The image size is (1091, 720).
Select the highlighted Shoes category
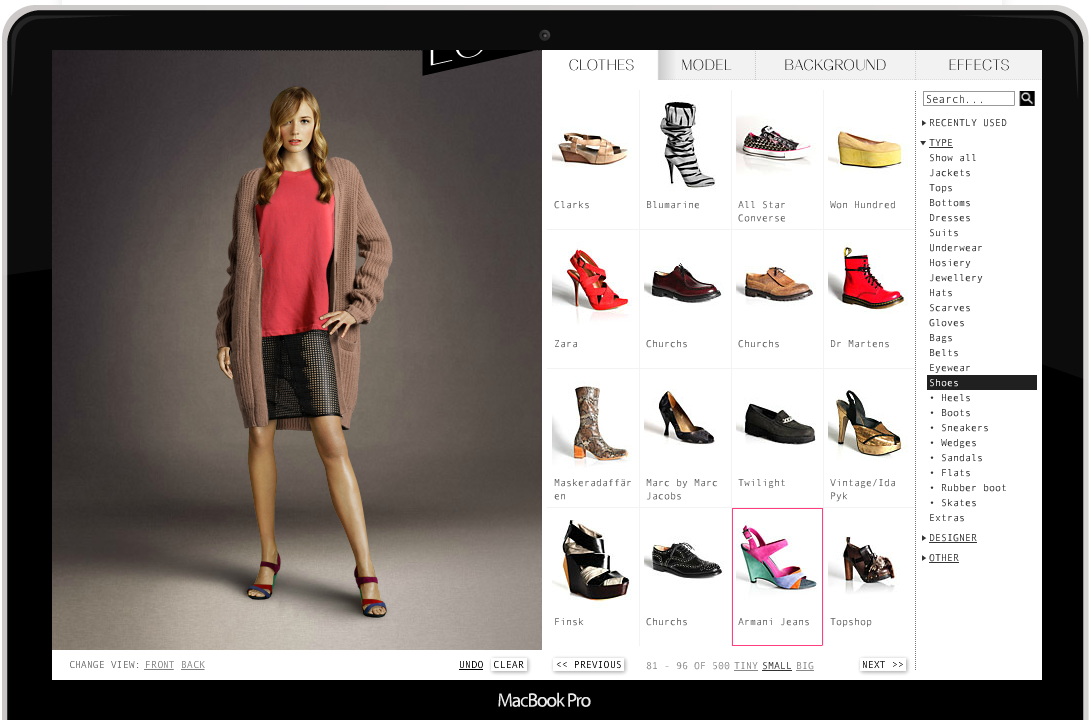(x=982, y=383)
